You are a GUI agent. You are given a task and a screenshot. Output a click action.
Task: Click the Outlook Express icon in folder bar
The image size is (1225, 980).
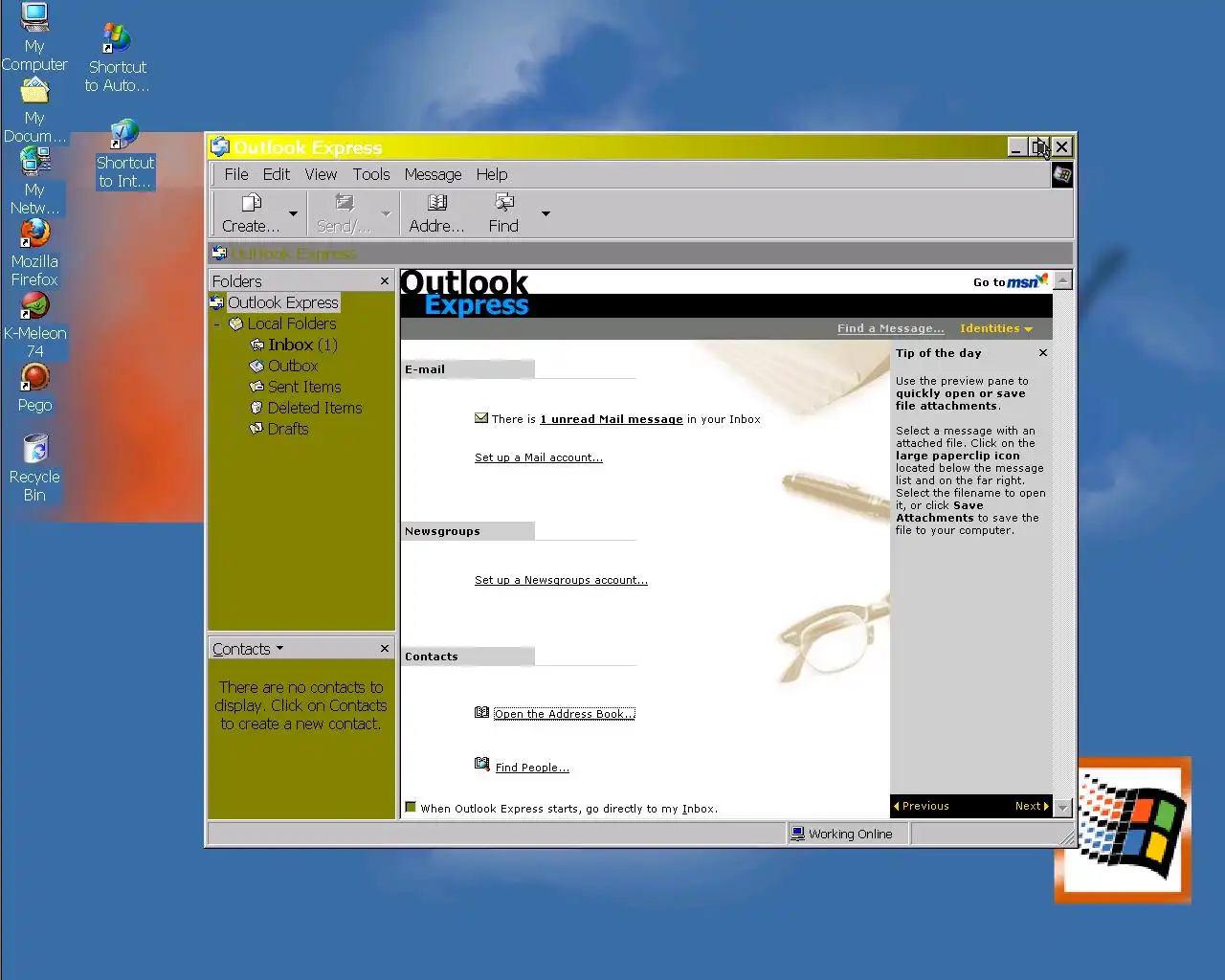coord(219,253)
